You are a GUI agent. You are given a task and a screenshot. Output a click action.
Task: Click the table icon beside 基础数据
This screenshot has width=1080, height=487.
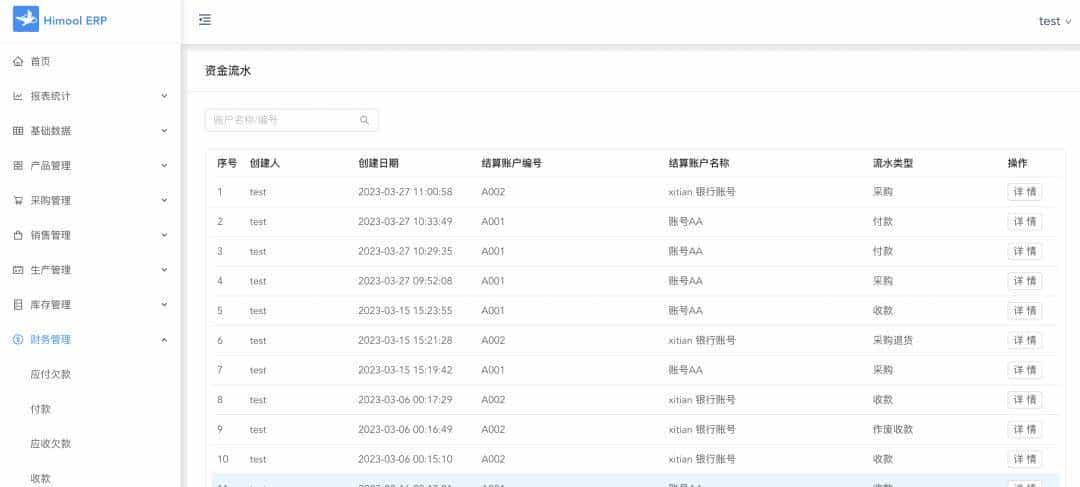pos(18,131)
